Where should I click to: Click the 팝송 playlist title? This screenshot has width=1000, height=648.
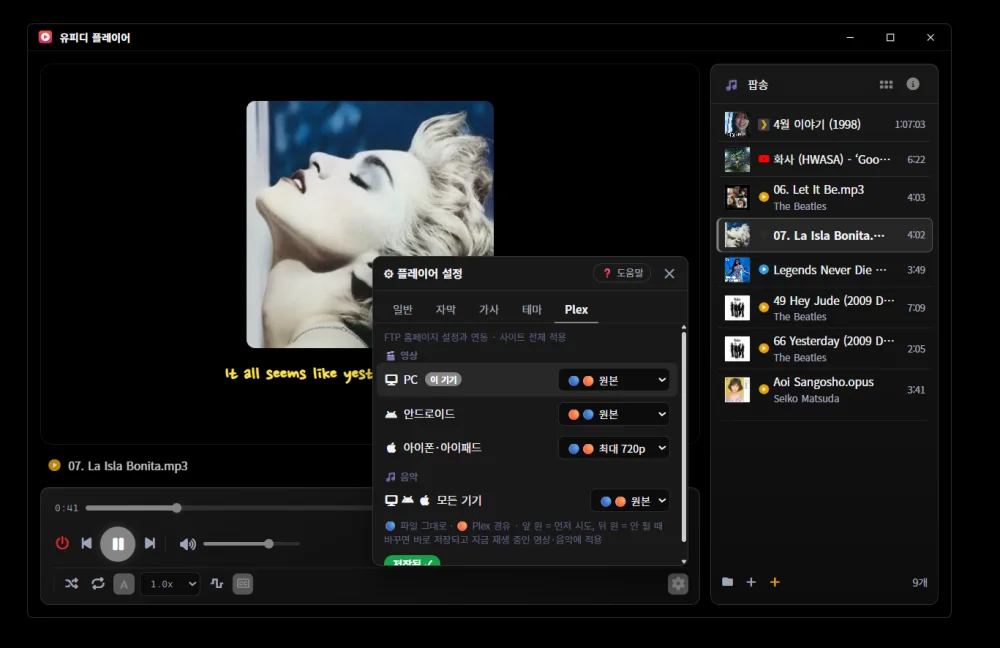[758, 85]
